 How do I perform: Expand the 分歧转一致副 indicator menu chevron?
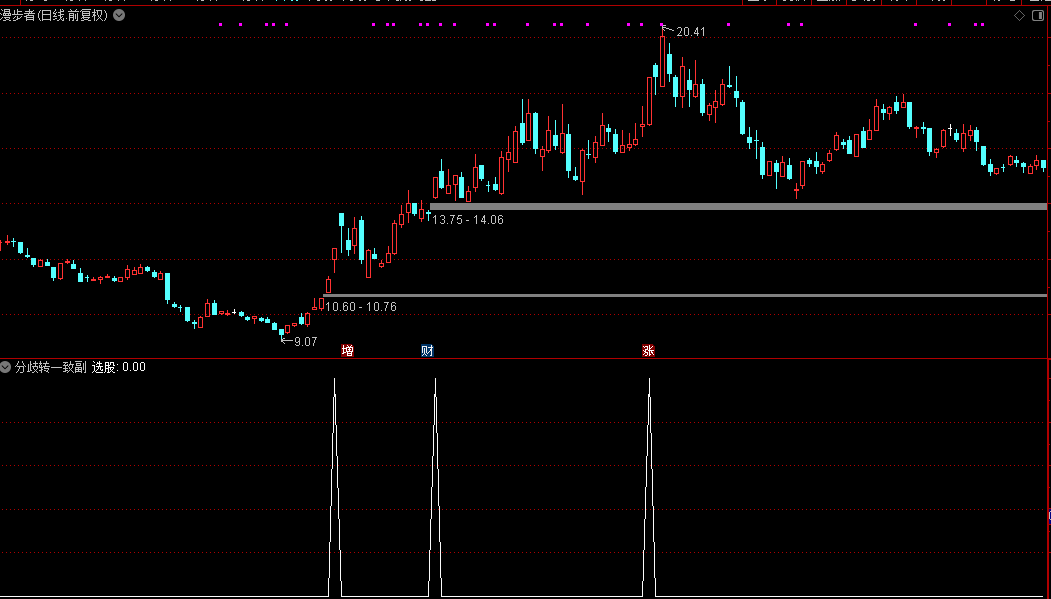(x=6, y=367)
